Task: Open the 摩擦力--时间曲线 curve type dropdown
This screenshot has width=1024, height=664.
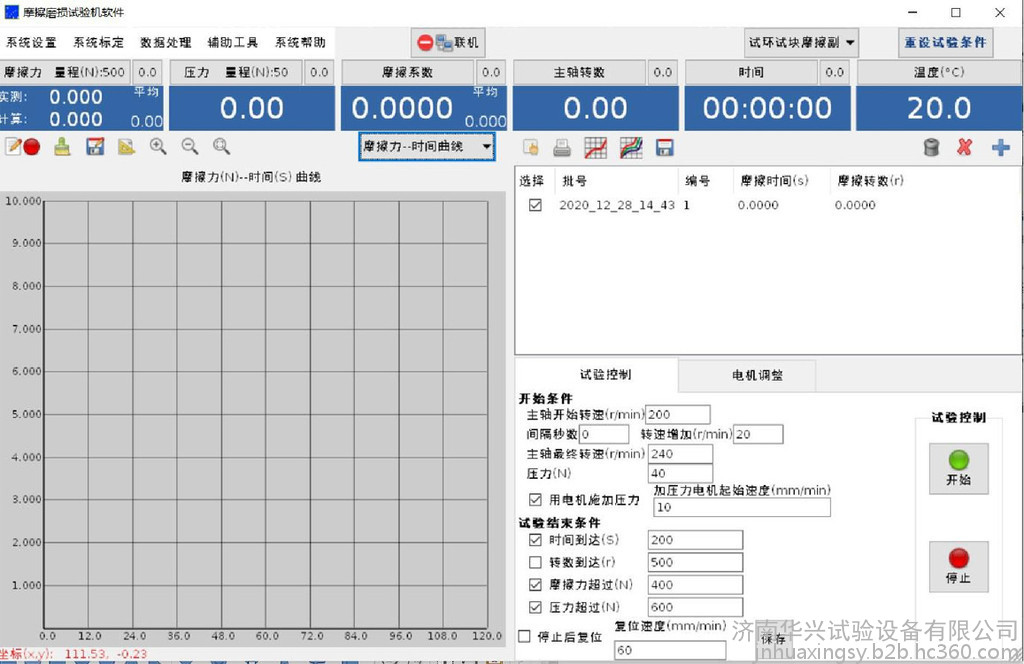Action: [426, 147]
